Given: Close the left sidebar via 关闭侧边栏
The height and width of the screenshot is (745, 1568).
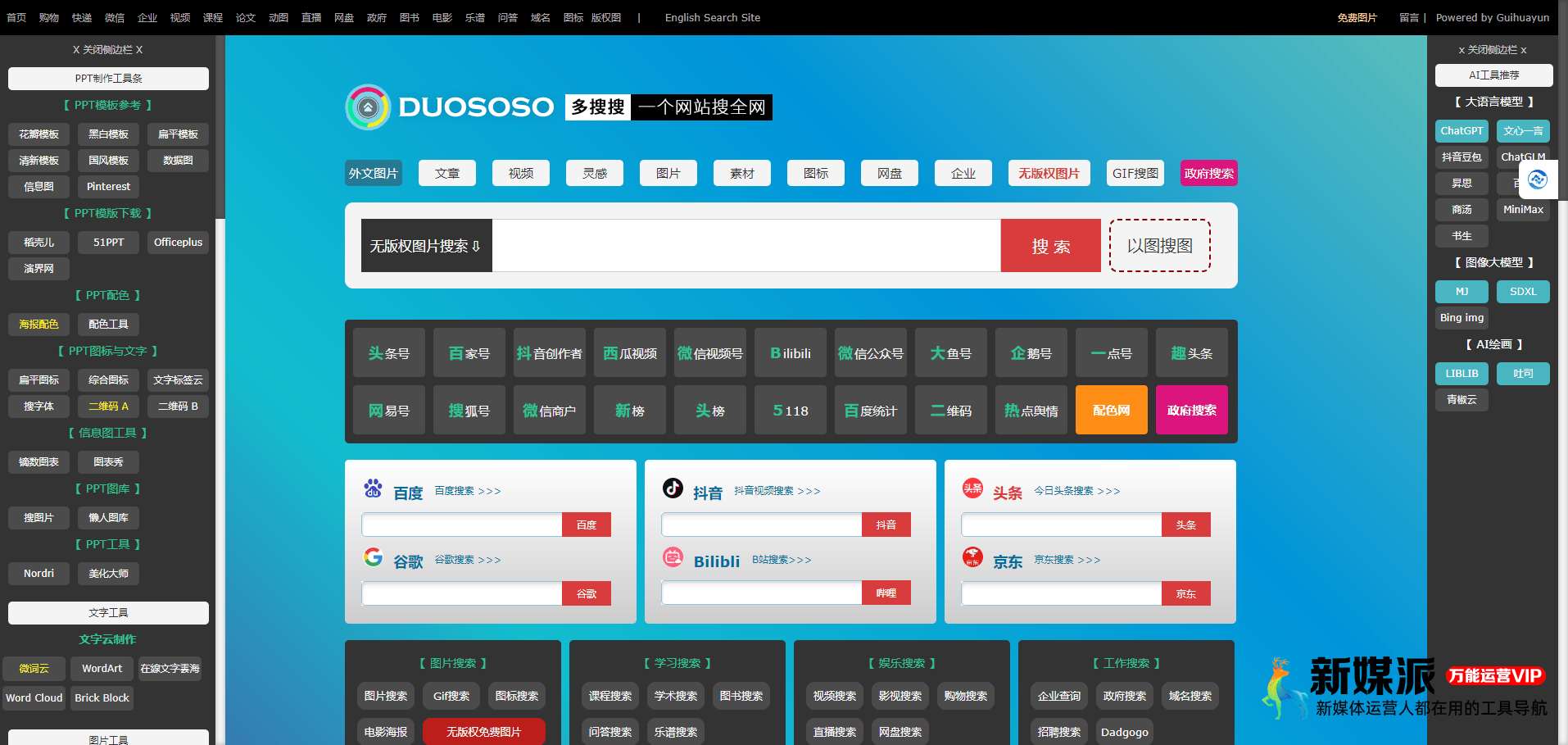Looking at the screenshot, I should pos(108,49).
